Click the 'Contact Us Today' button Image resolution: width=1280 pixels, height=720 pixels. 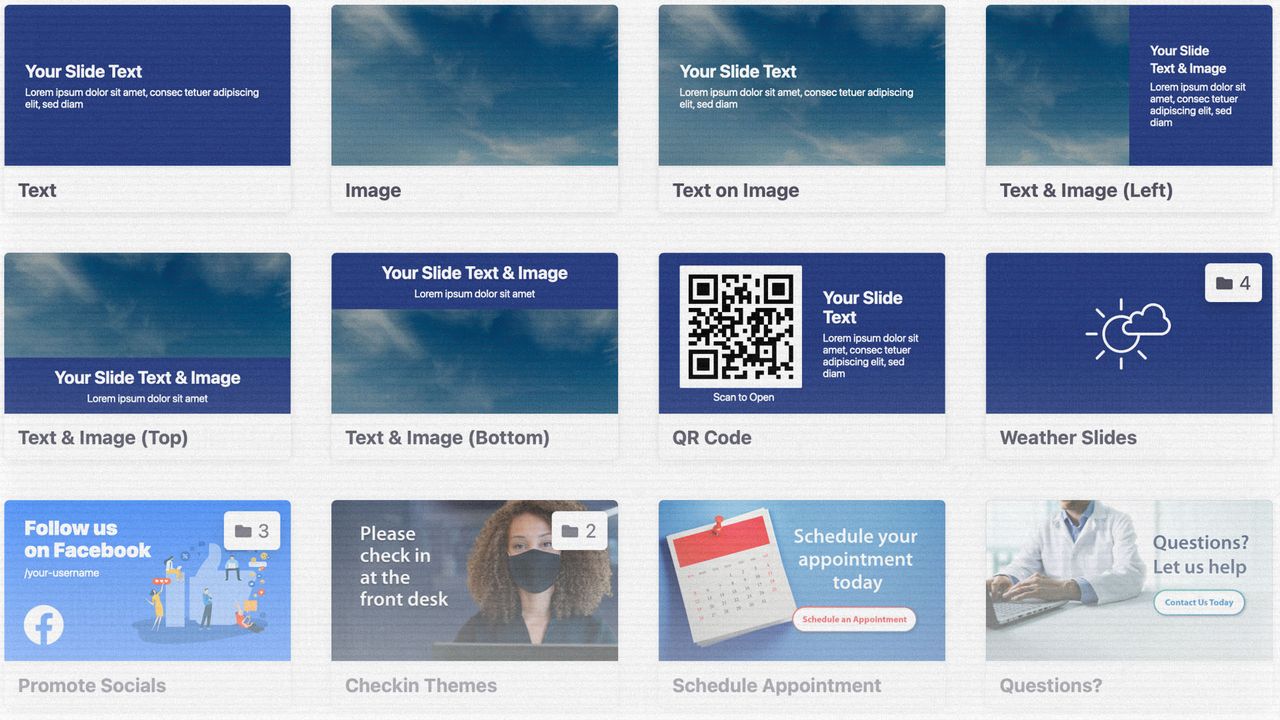tap(1199, 602)
